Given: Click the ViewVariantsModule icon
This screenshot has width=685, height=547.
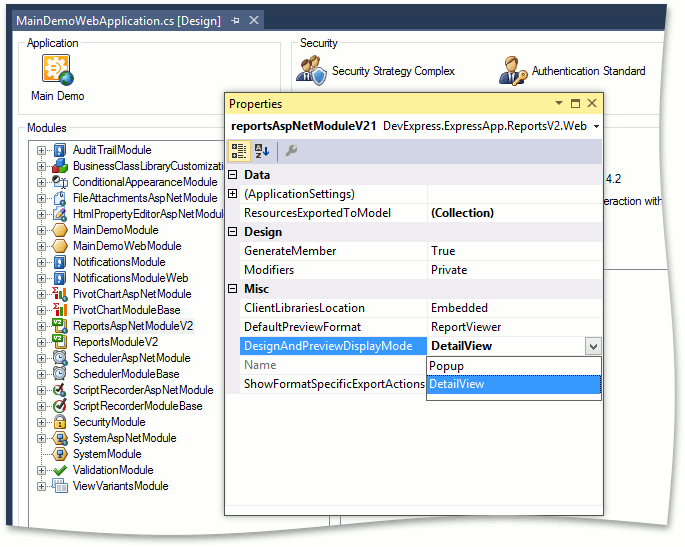Looking at the screenshot, I should (x=60, y=486).
